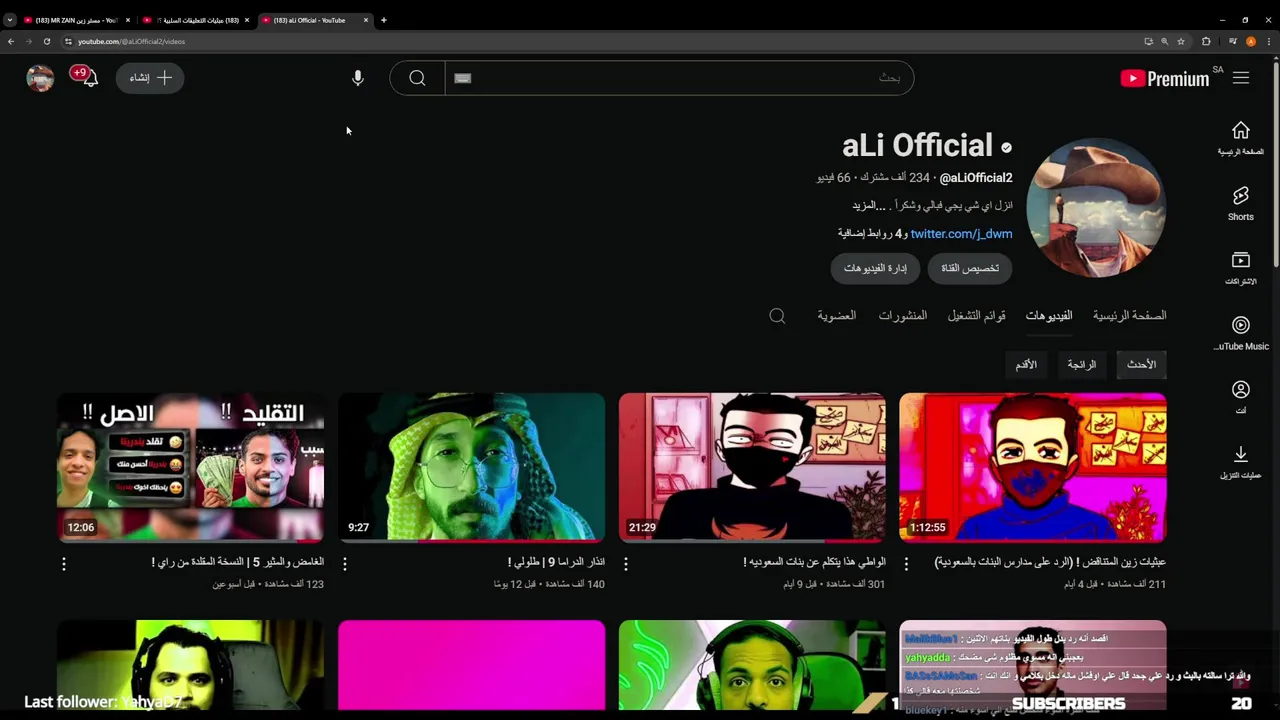The height and width of the screenshot is (720, 1280).
Task: Start voice search with the microphone
Action: 358,78
